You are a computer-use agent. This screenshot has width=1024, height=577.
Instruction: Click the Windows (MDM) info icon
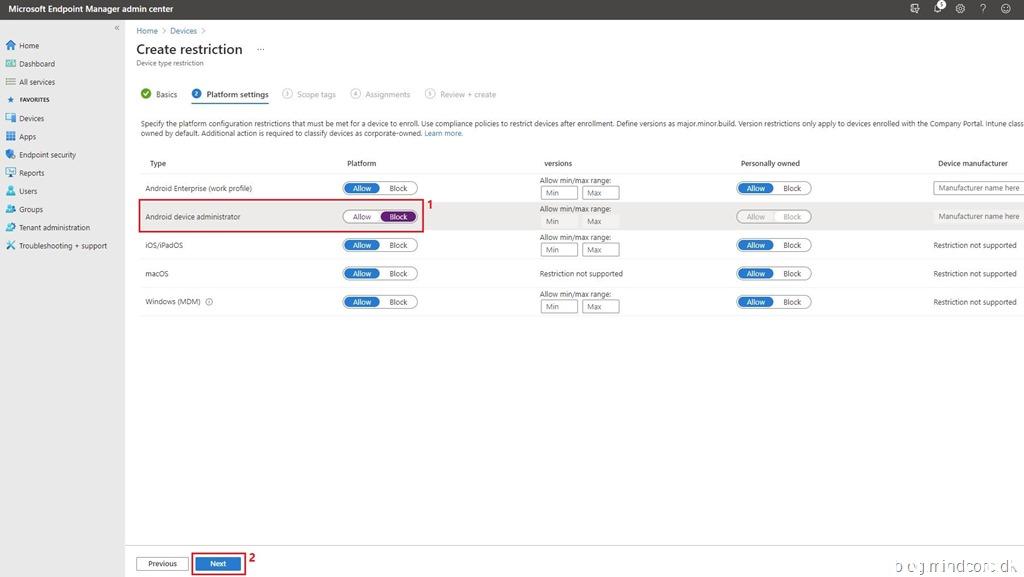pos(209,302)
